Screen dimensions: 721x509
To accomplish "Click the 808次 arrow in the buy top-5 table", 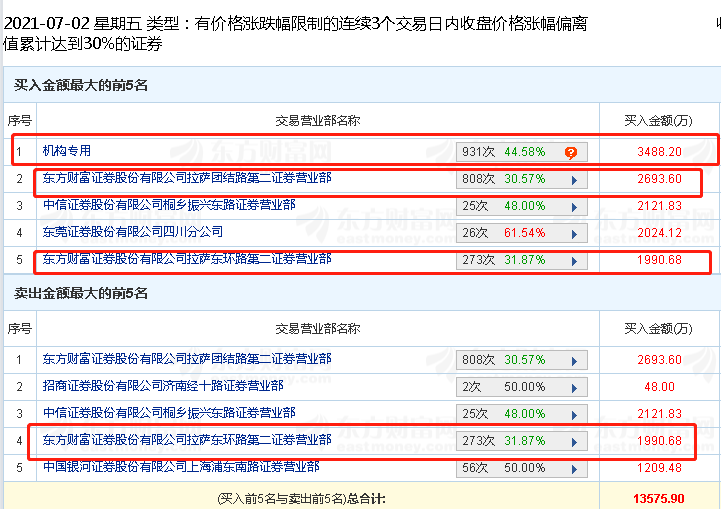I will pyautogui.click(x=574, y=180).
